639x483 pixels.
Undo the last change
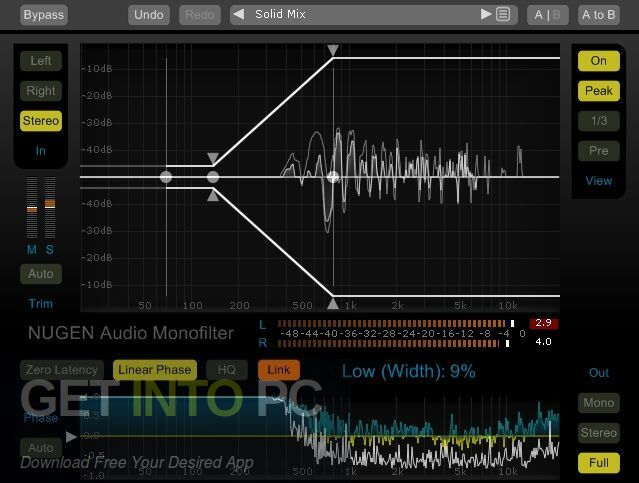(x=149, y=15)
